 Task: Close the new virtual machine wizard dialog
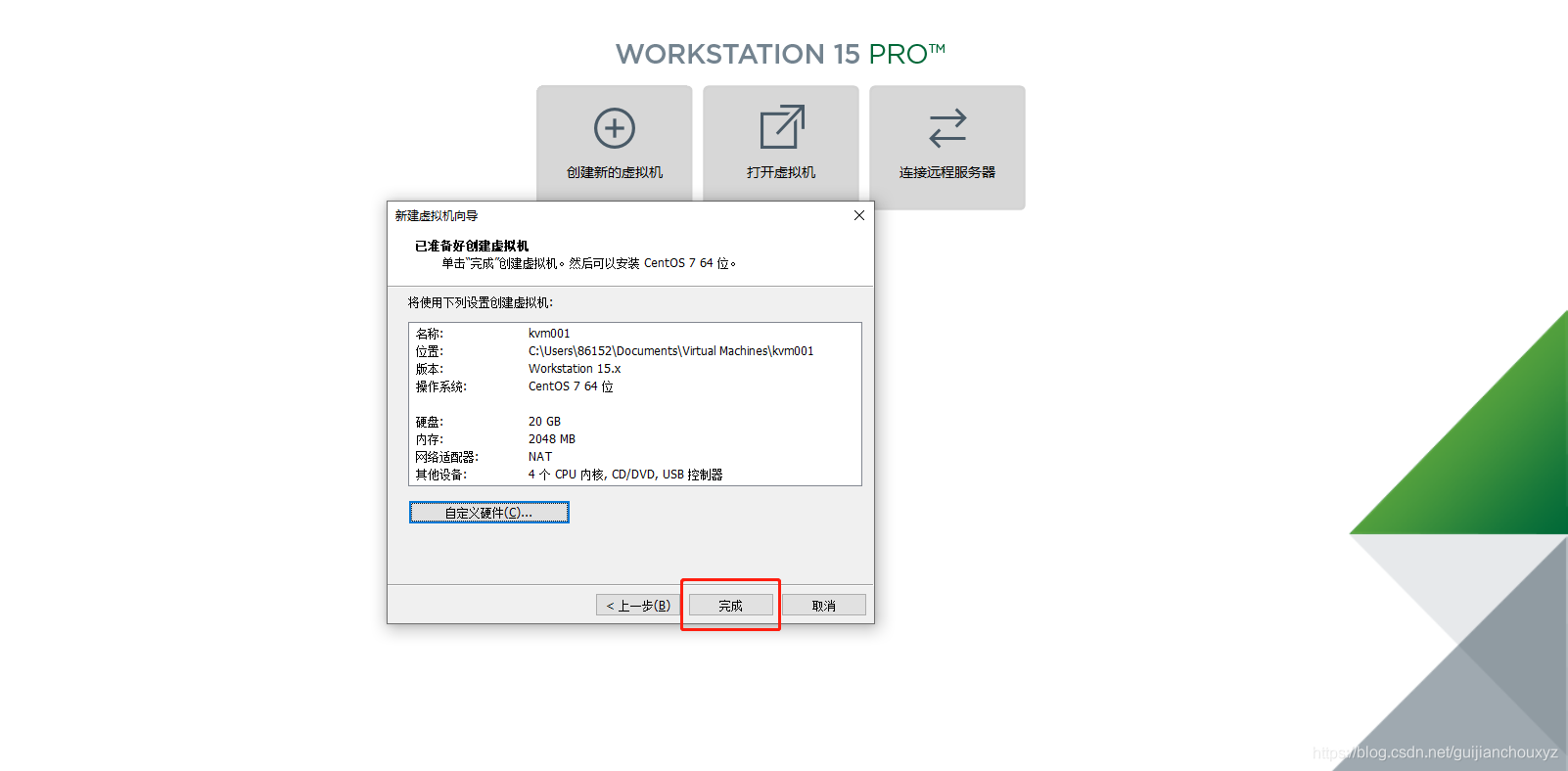pyautogui.click(x=859, y=215)
